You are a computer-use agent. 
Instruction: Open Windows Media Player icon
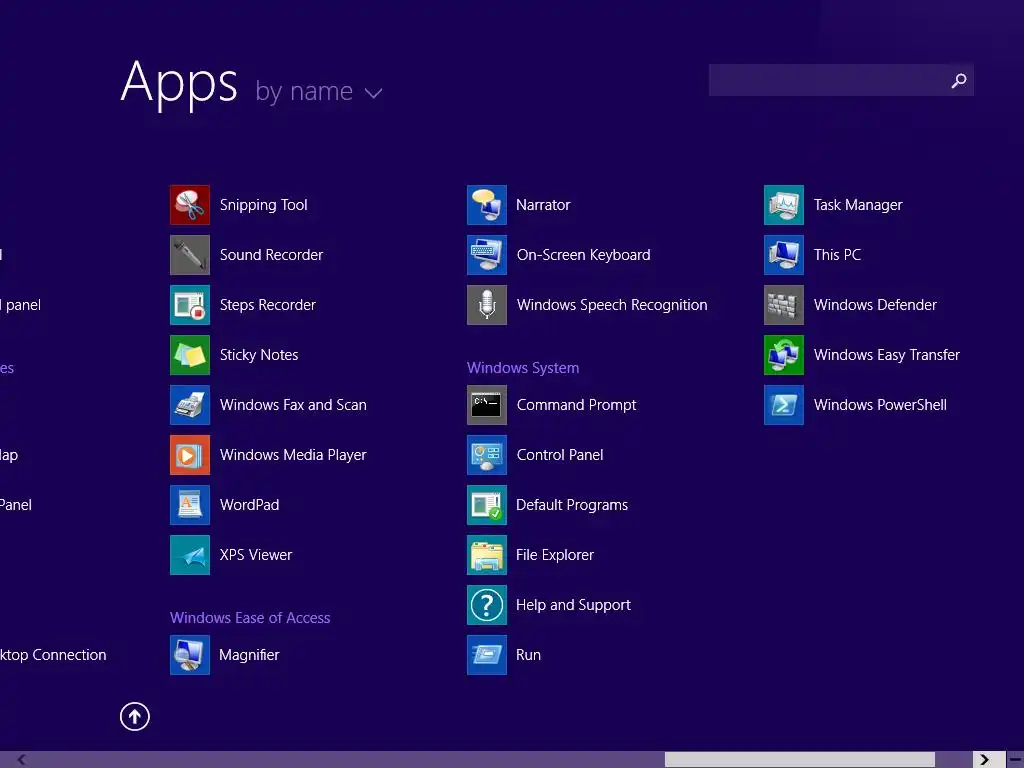(x=190, y=455)
